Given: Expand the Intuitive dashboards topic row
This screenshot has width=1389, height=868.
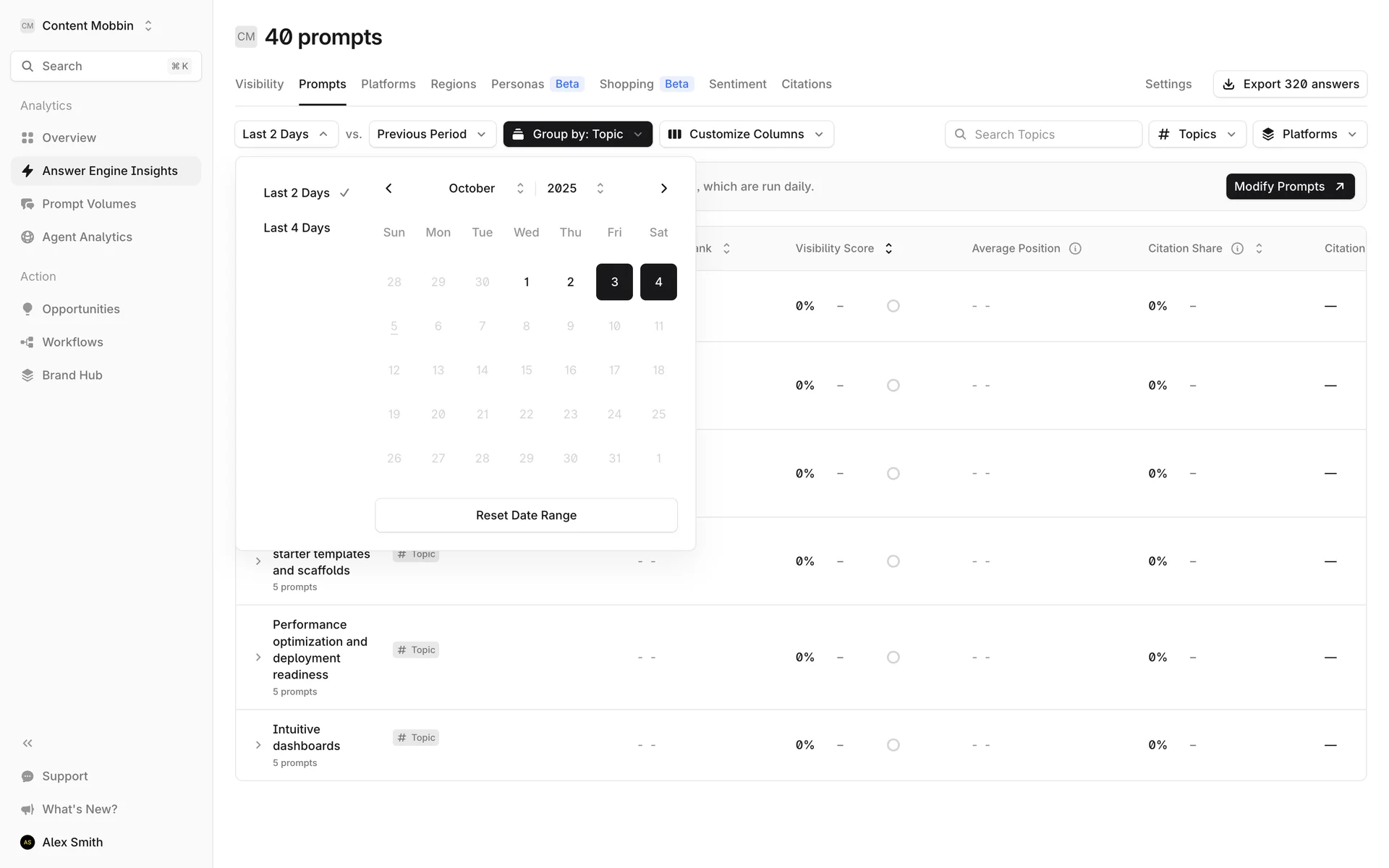Looking at the screenshot, I should [x=258, y=745].
